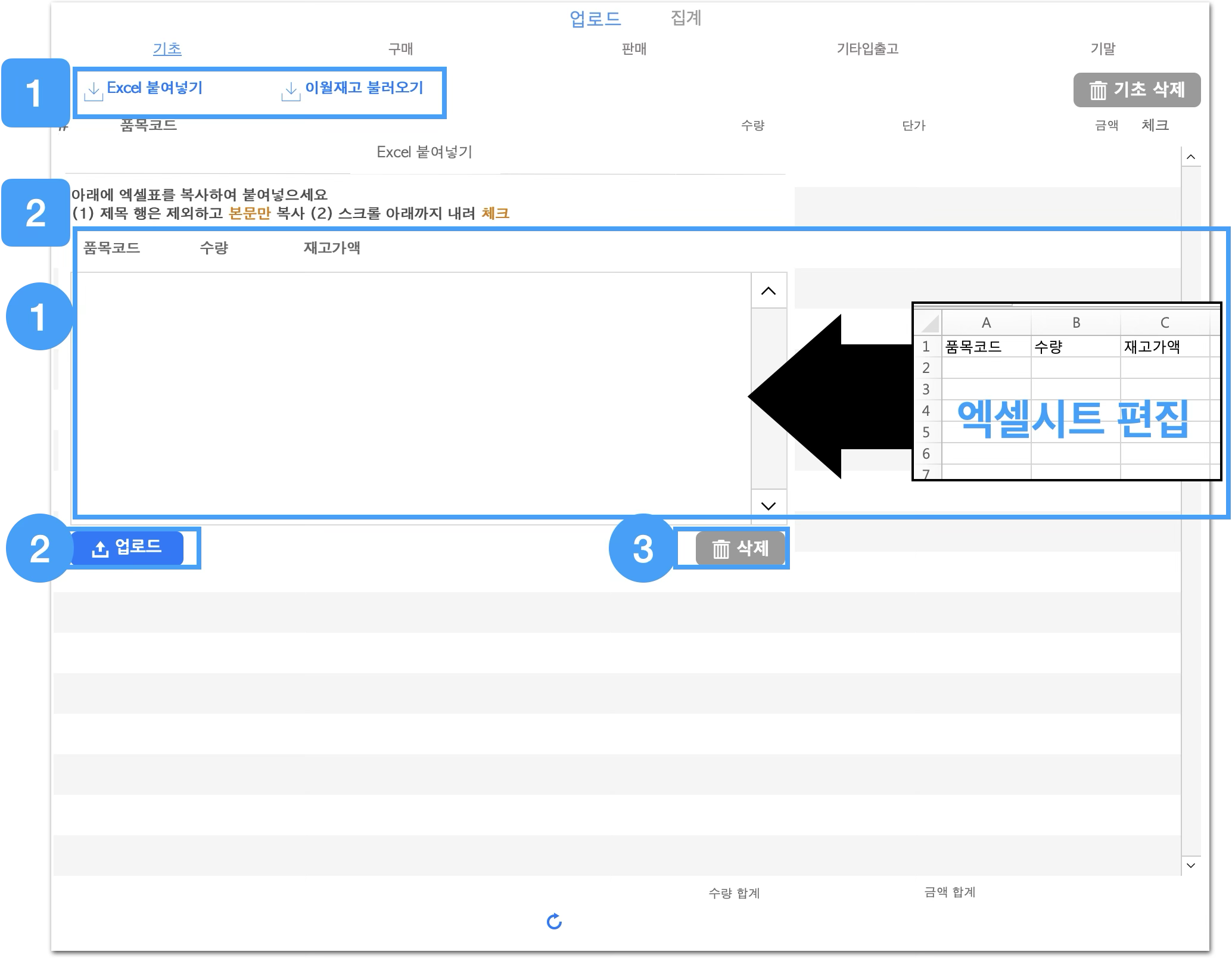The image size is (1232, 958).
Task: Select the 구매 sub-tab
Action: (400, 49)
